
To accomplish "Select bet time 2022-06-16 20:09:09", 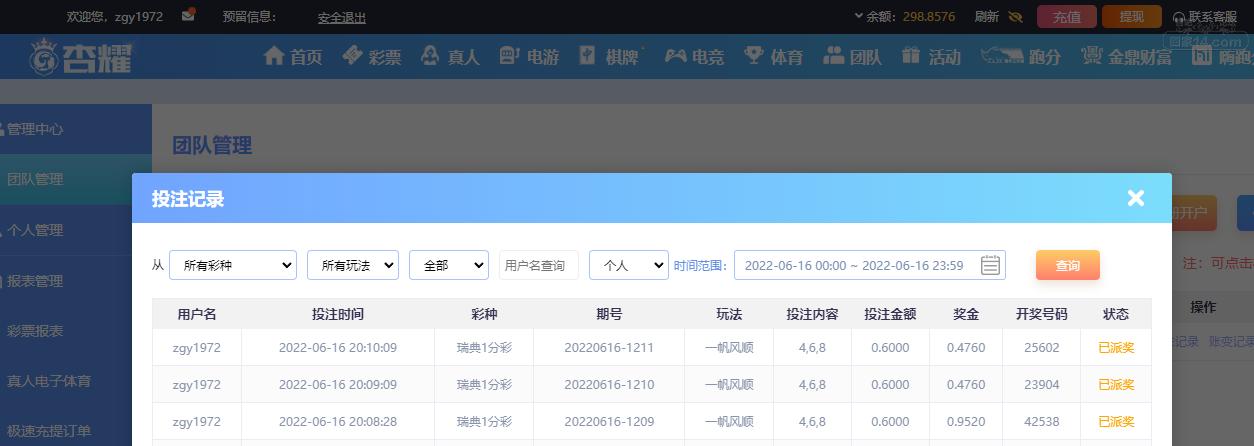I will (x=338, y=385).
